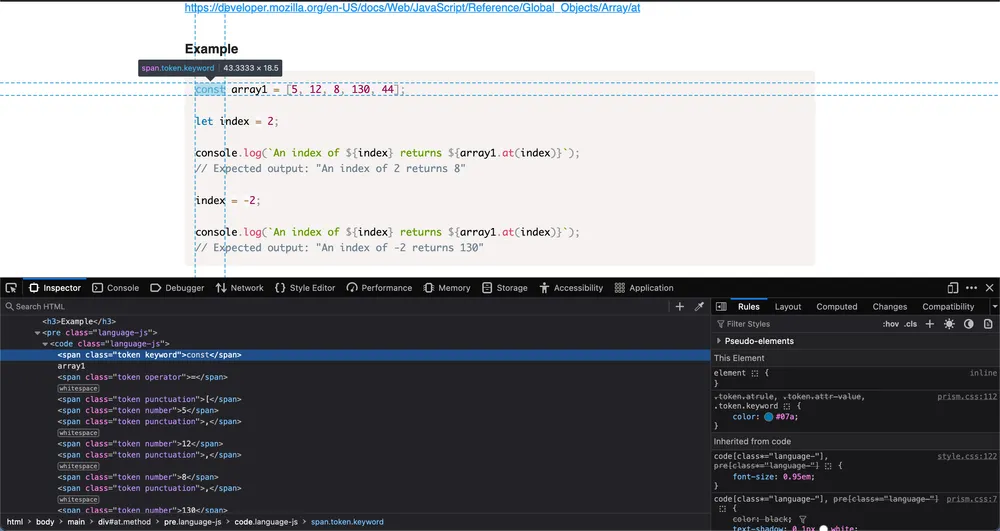Viewport: 1000px width, 531px height.
Task: Close the developer tools panel
Action: (x=989, y=288)
